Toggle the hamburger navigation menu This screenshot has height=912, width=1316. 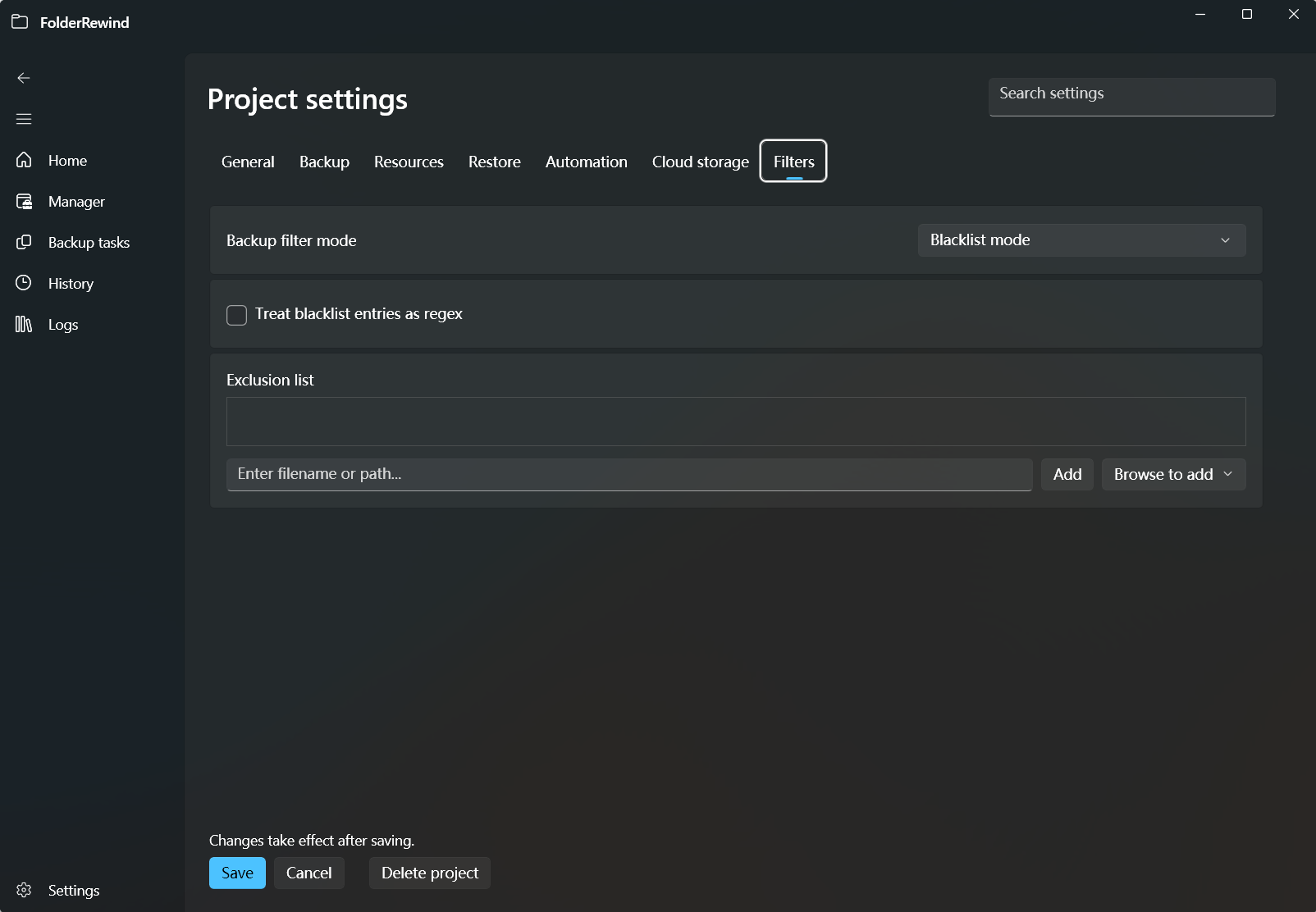[24, 119]
